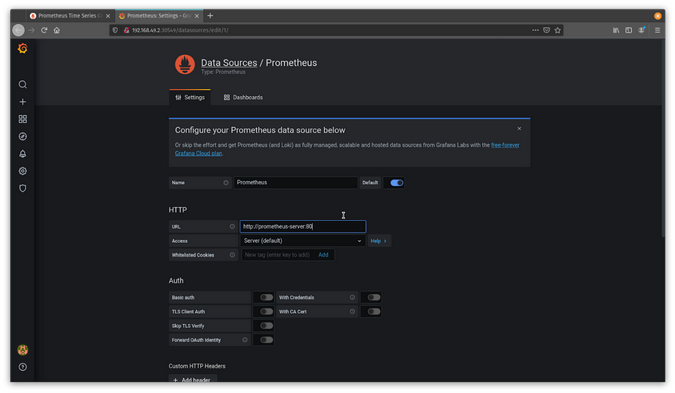Open the Grafana home logo
Image resolution: width=675 pixels, height=393 pixels.
tap(23, 48)
